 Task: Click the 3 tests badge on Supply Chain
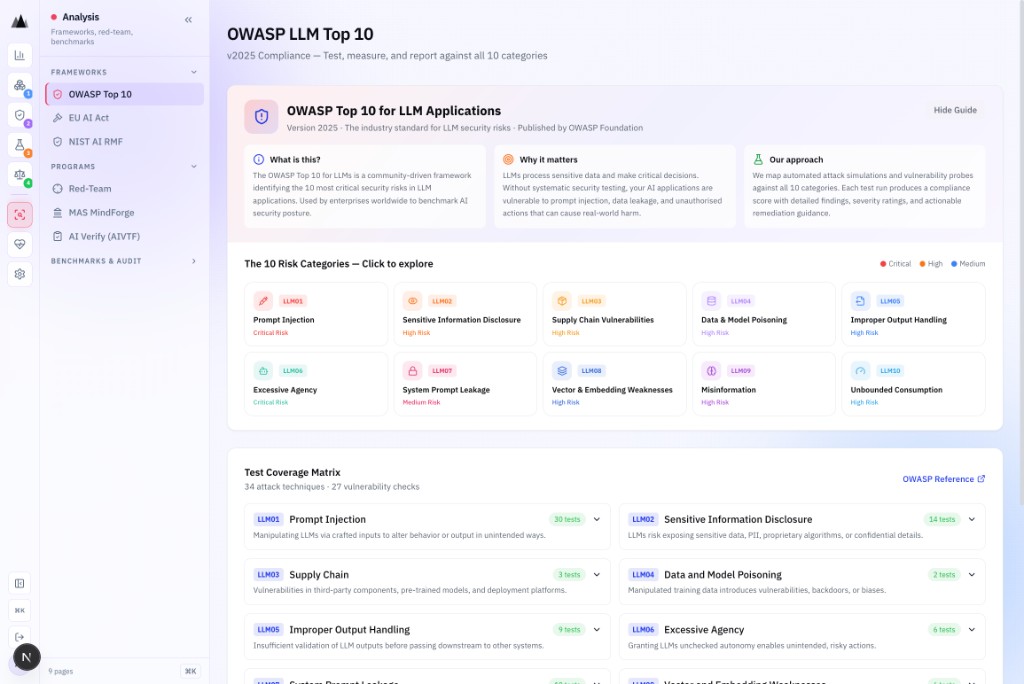click(569, 575)
